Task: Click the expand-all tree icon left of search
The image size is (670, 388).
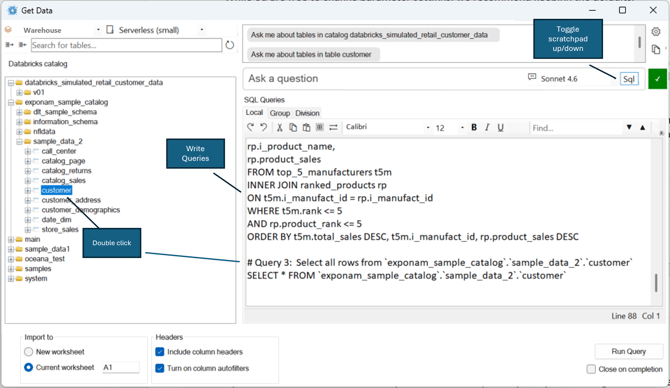Action: click(x=9, y=45)
